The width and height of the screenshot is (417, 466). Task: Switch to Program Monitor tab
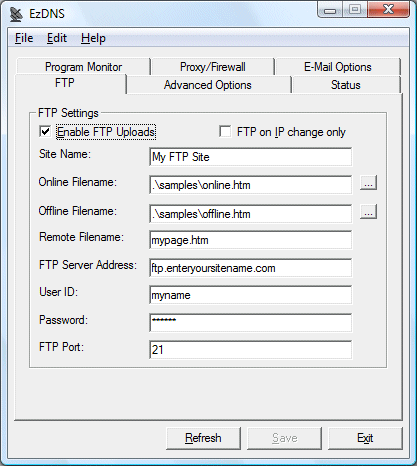(x=83, y=67)
